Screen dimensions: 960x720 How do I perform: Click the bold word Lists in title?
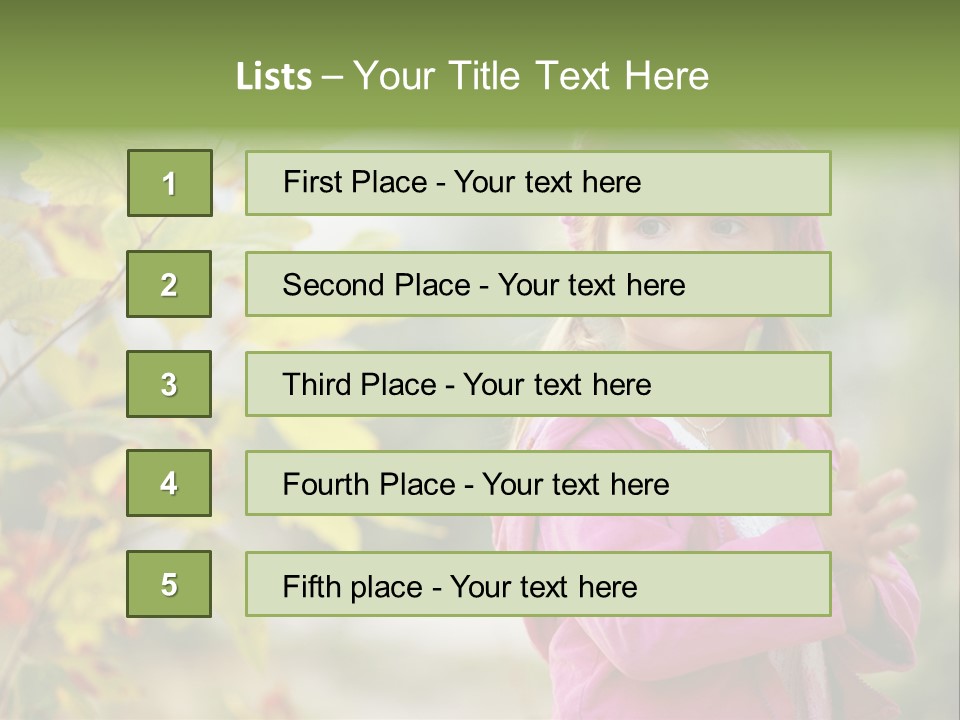(273, 76)
